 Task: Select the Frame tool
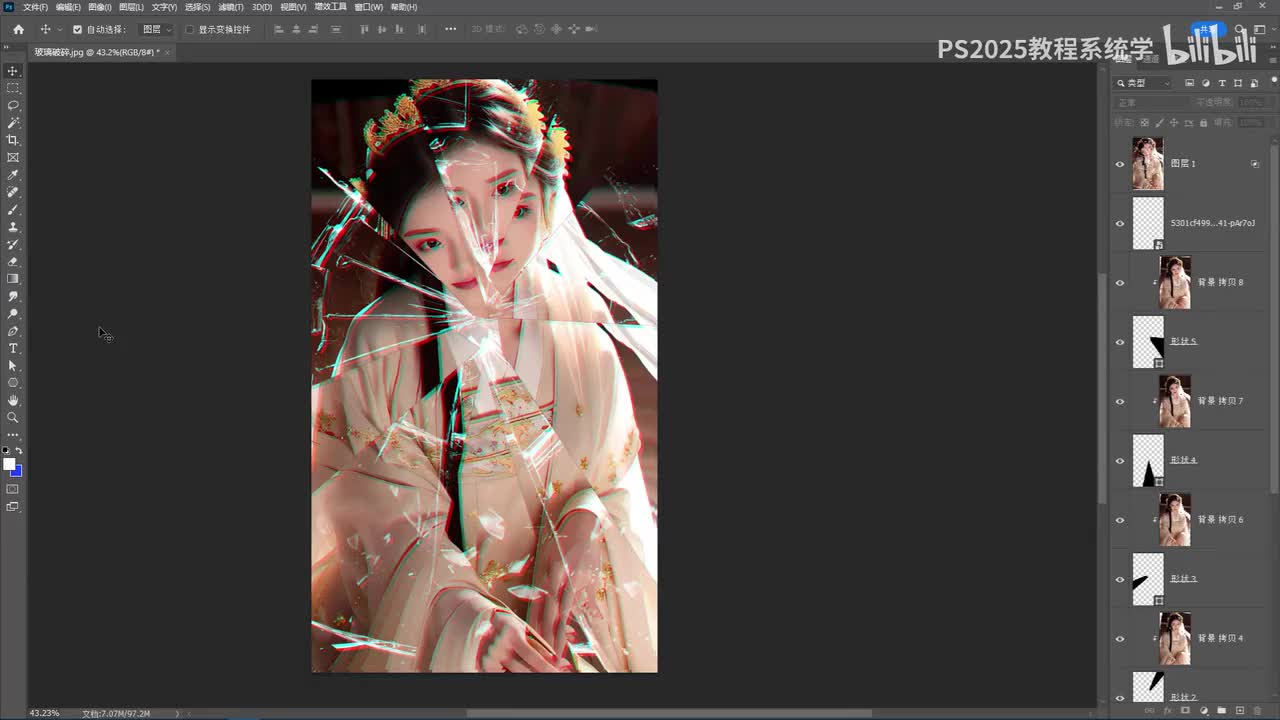[13, 157]
